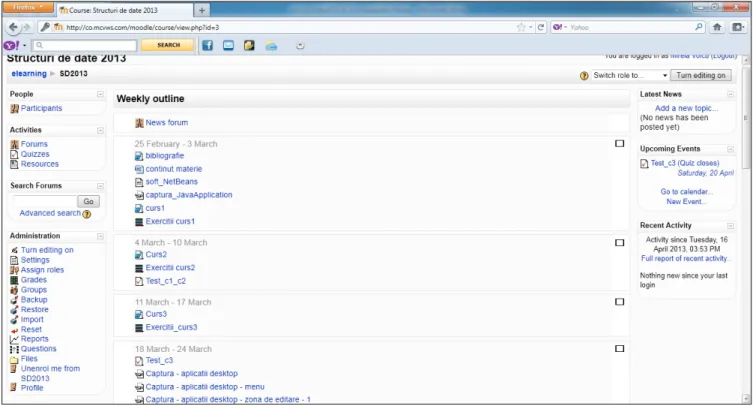This screenshot has width=753, height=406.
Task: Click the Turn editing on button
Action: [701, 75]
